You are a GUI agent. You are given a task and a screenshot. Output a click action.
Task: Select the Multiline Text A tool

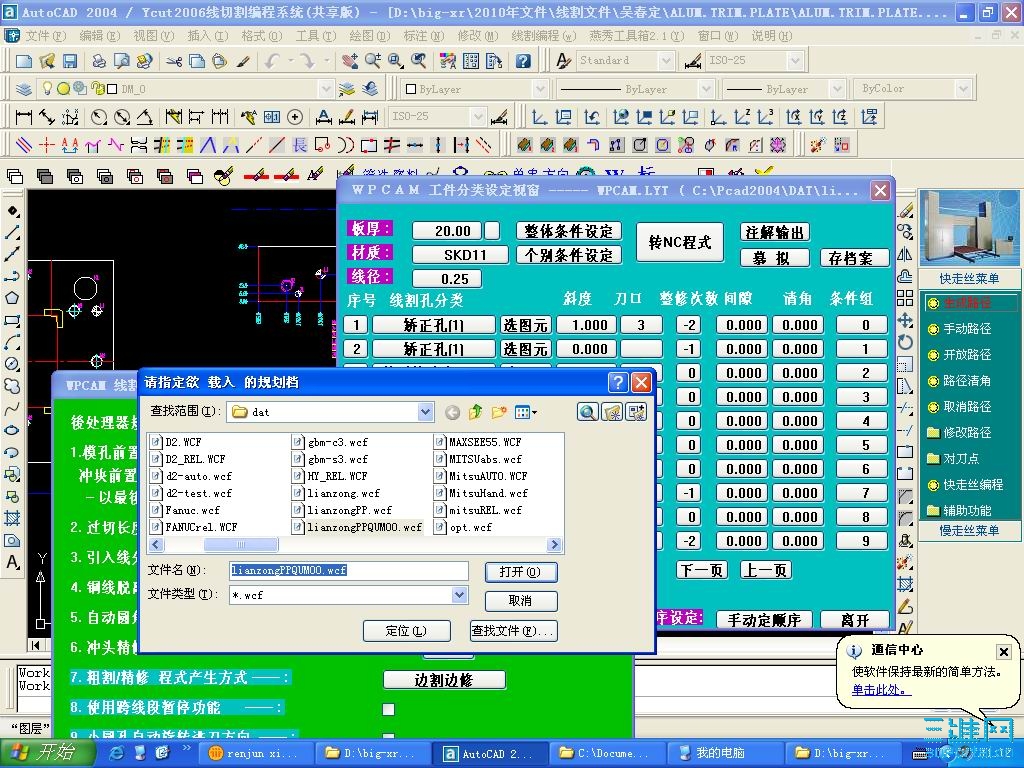[x=12, y=562]
